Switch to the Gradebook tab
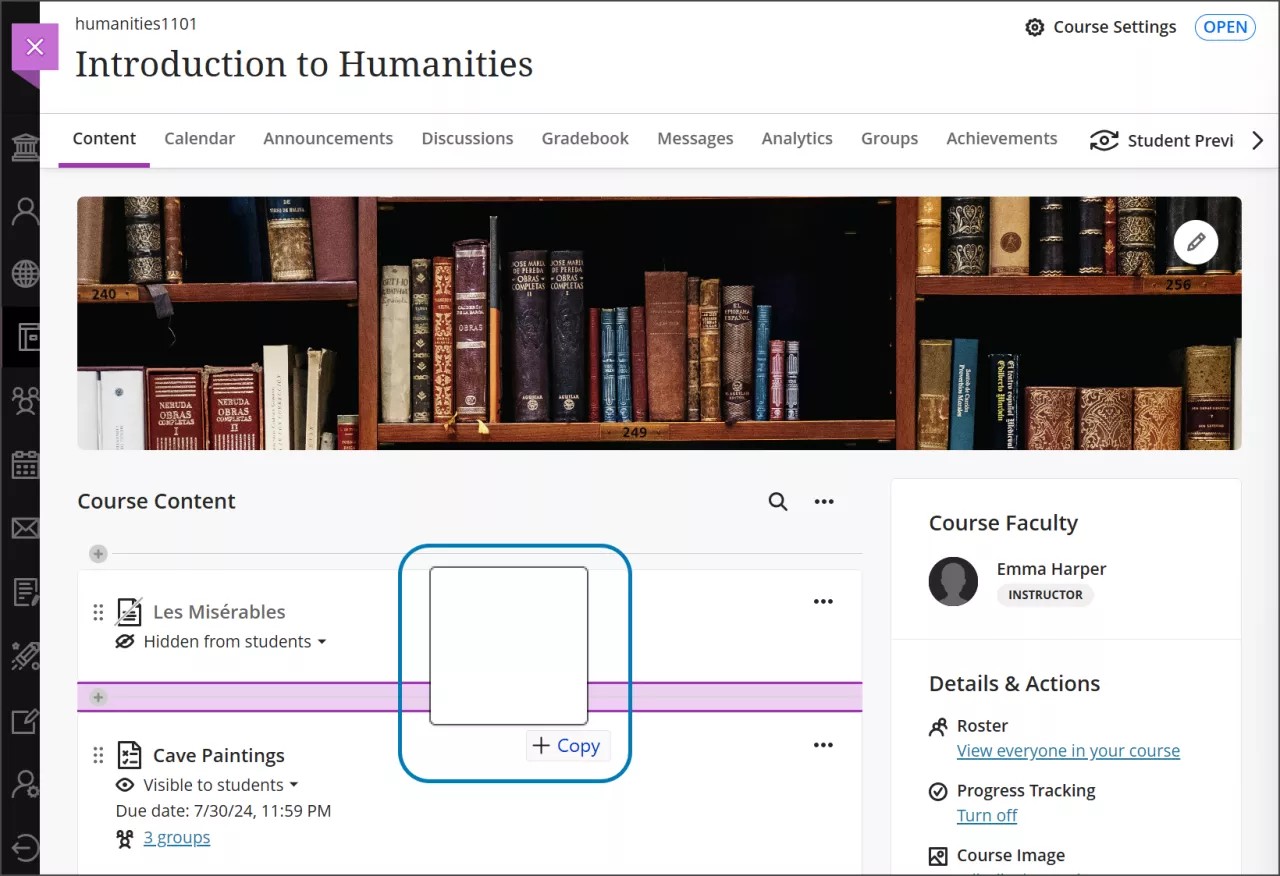Image resolution: width=1280 pixels, height=876 pixels. (585, 139)
